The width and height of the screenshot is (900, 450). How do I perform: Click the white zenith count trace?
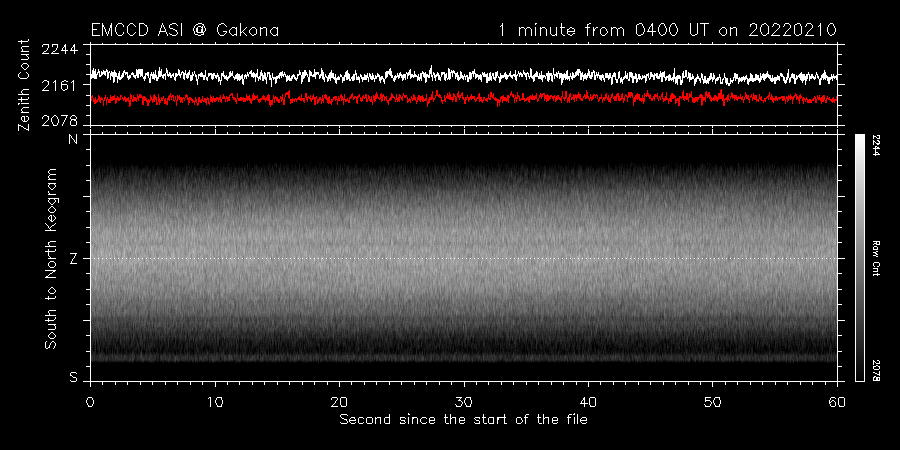[464, 75]
